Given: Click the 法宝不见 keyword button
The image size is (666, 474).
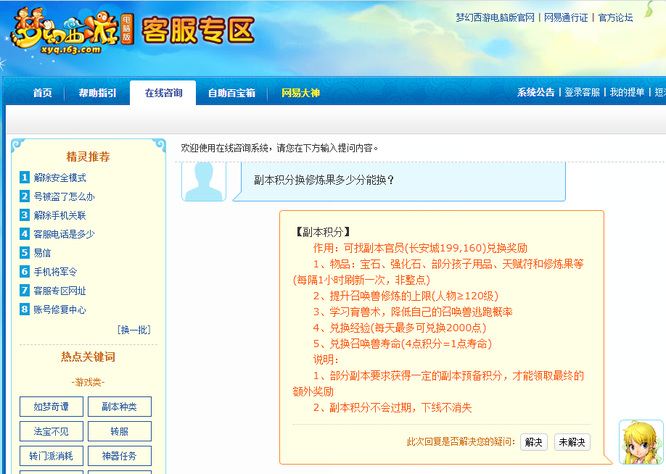Looking at the screenshot, I should 51,432.
